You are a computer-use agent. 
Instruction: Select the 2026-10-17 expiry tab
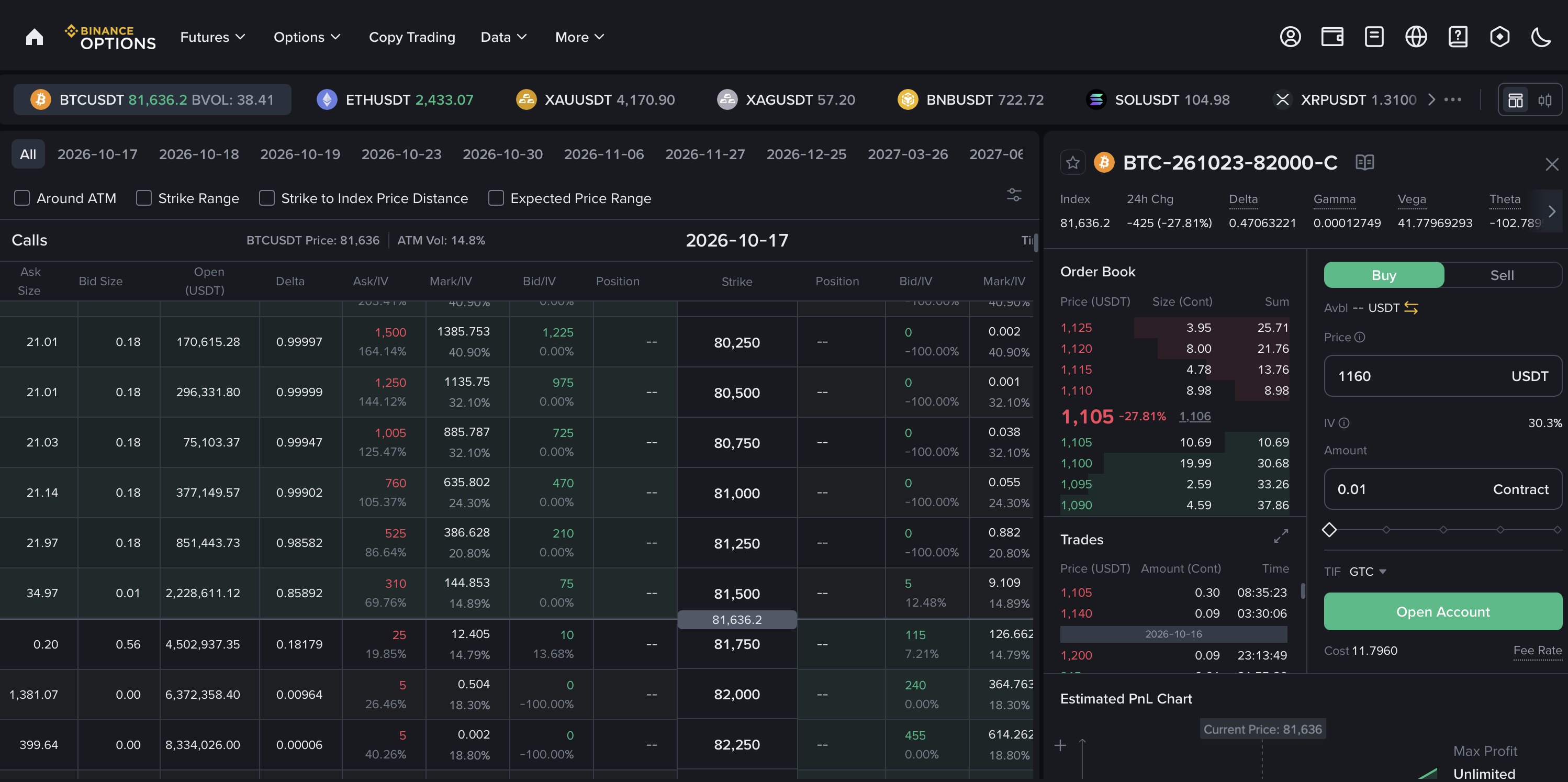(x=97, y=154)
